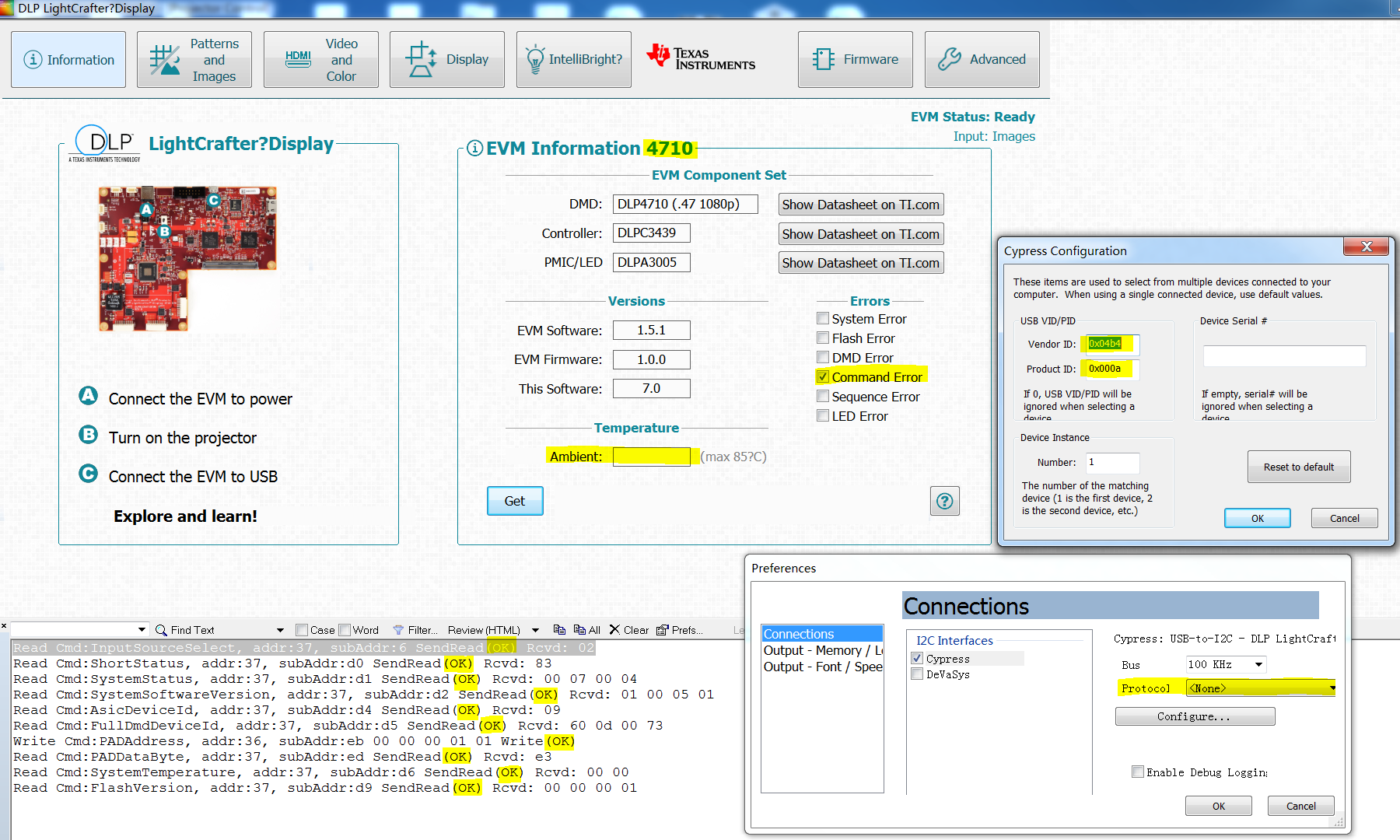The image size is (1400, 840).
Task: Click the Device Instance Number field
Action: 1112,463
